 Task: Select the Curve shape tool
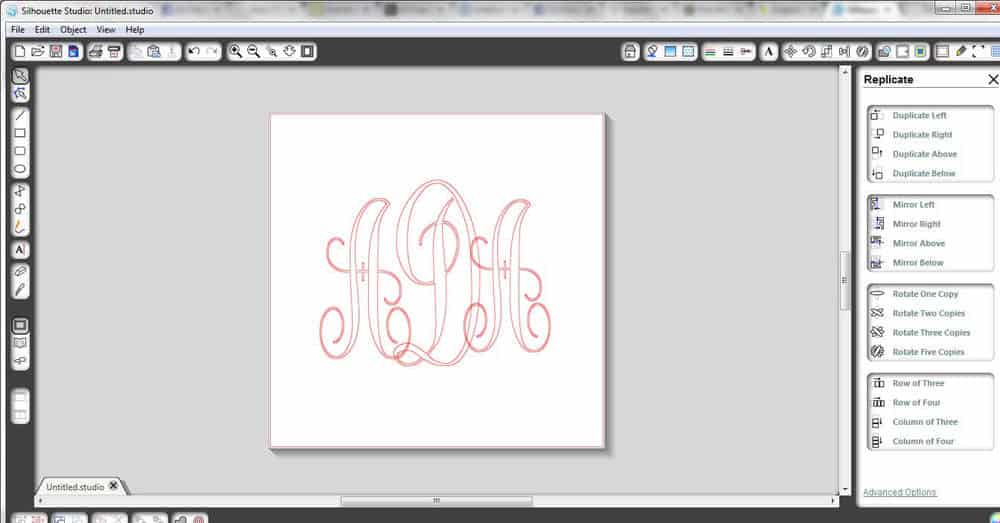[x=20, y=209]
